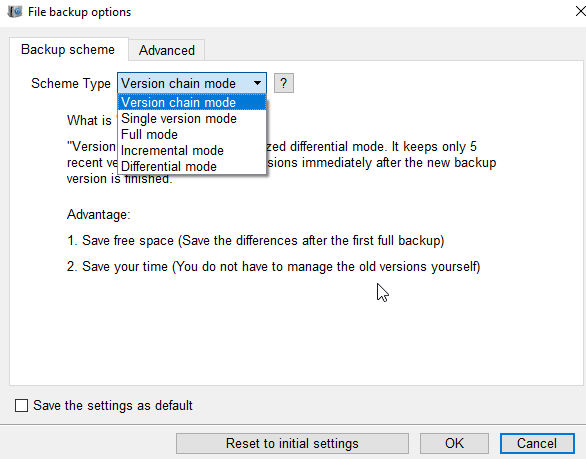Click the Scheme Type combo box field
The image size is (586, 459).
tap(192, 83)
